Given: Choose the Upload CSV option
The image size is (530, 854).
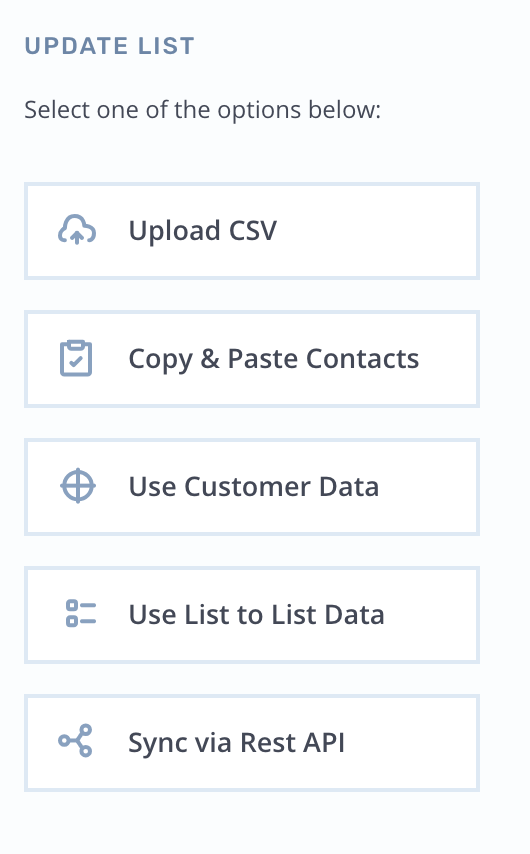Looking at the screenshot, I should tap(252, 231).
